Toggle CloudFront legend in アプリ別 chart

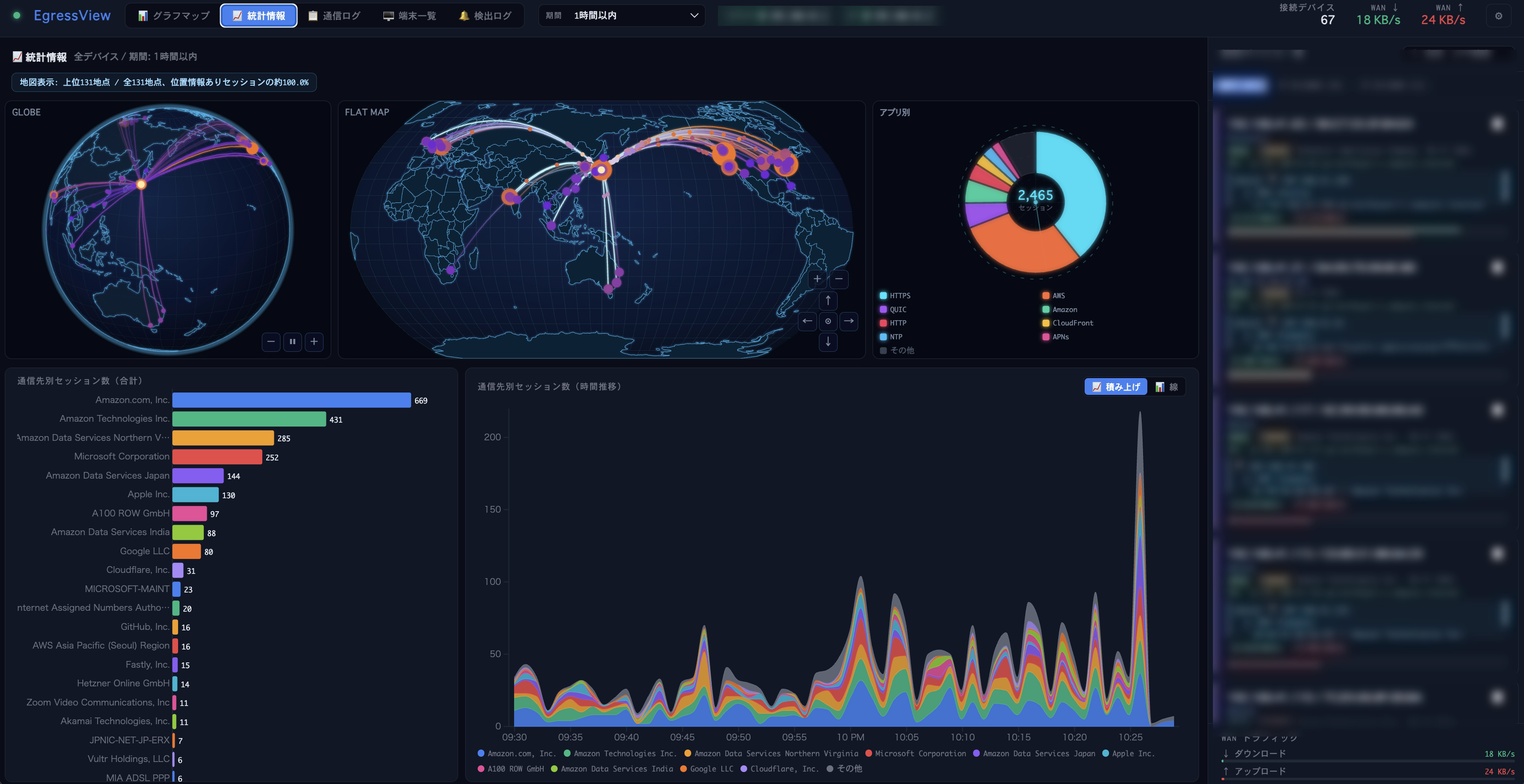(1068, 323)
